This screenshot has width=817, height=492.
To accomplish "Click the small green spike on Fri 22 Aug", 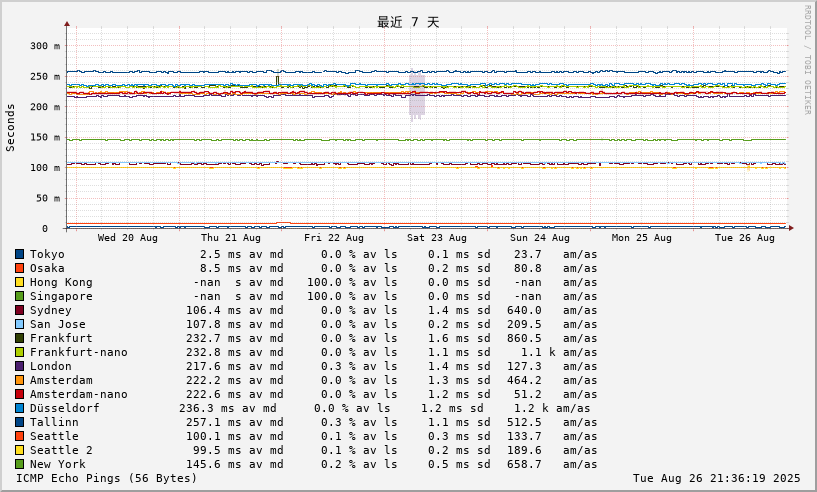I will click(277, 80).
